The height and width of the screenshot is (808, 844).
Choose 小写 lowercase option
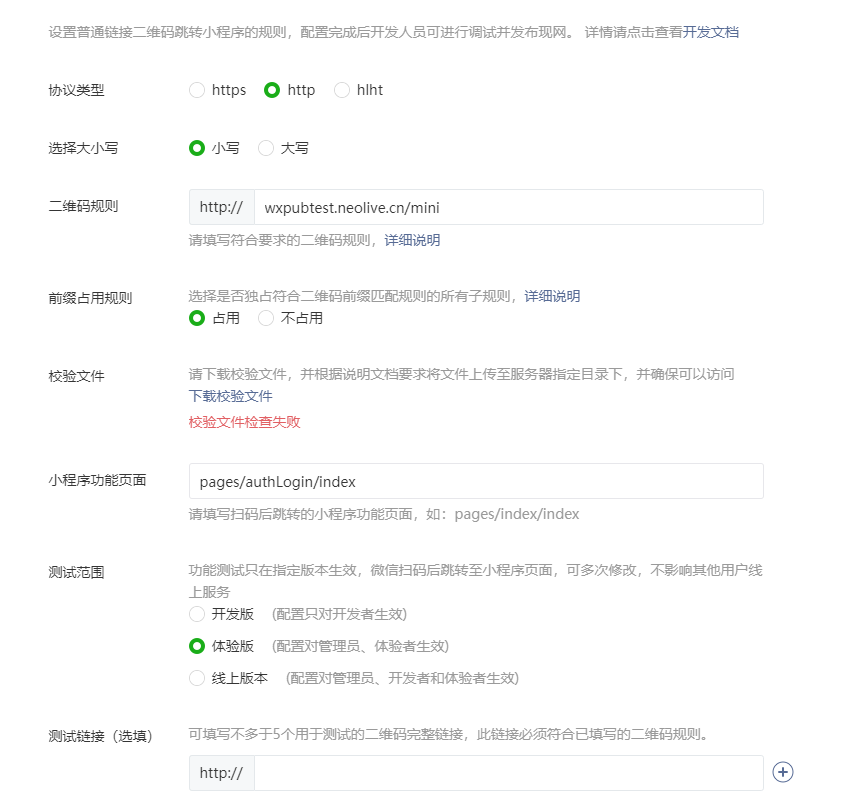(x=197, y=148)
